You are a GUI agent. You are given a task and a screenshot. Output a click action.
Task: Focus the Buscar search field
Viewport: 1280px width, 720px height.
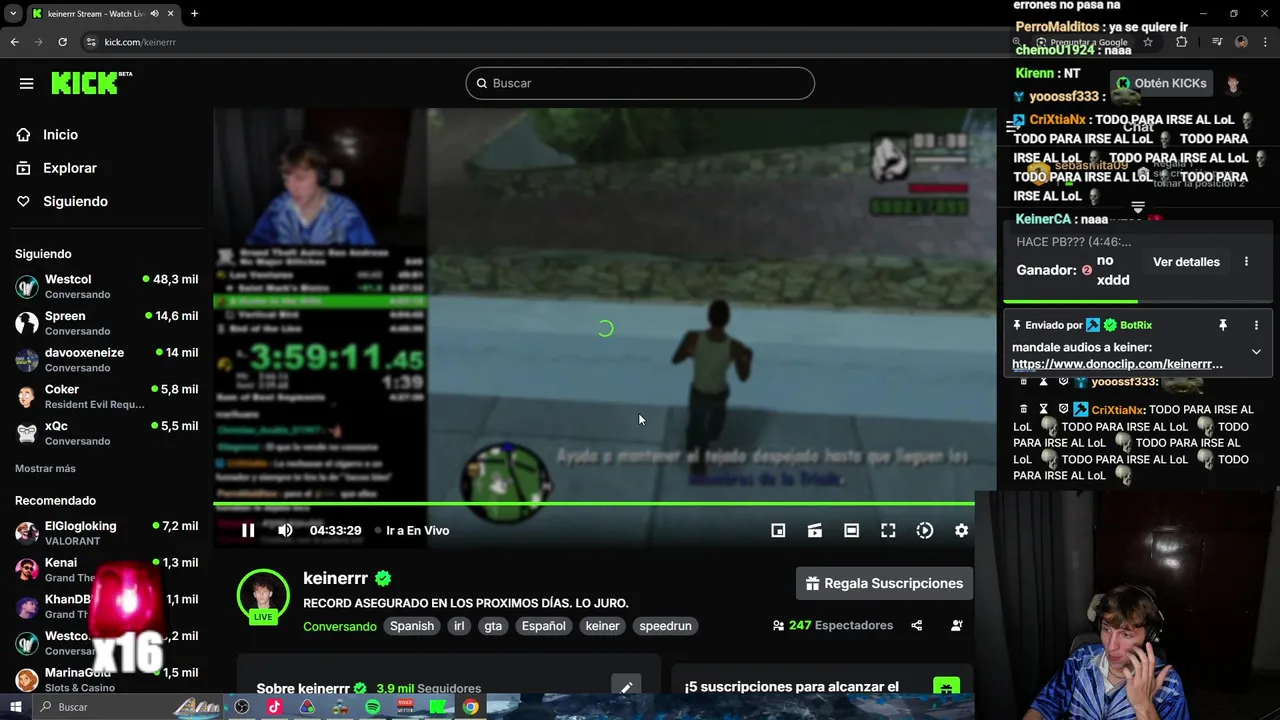tap(640, 83)
